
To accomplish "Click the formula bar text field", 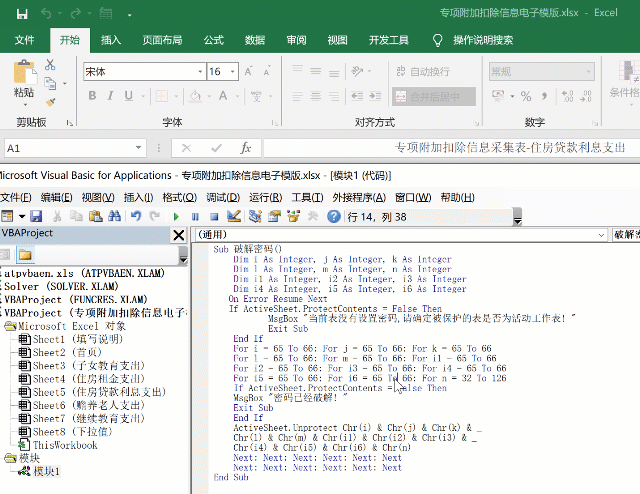I will 451,148.
